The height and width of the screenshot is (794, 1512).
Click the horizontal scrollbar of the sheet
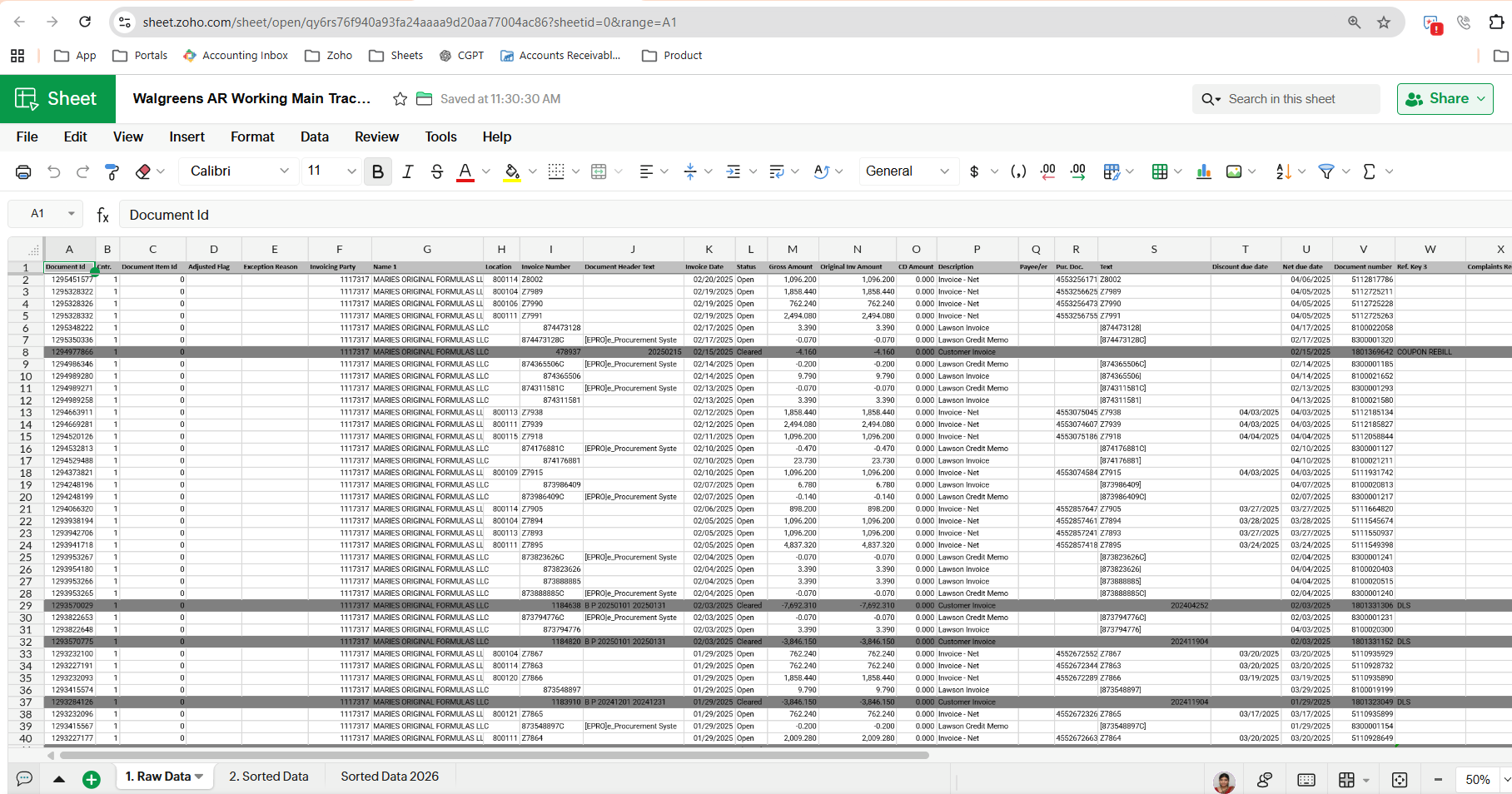point(495,756)
